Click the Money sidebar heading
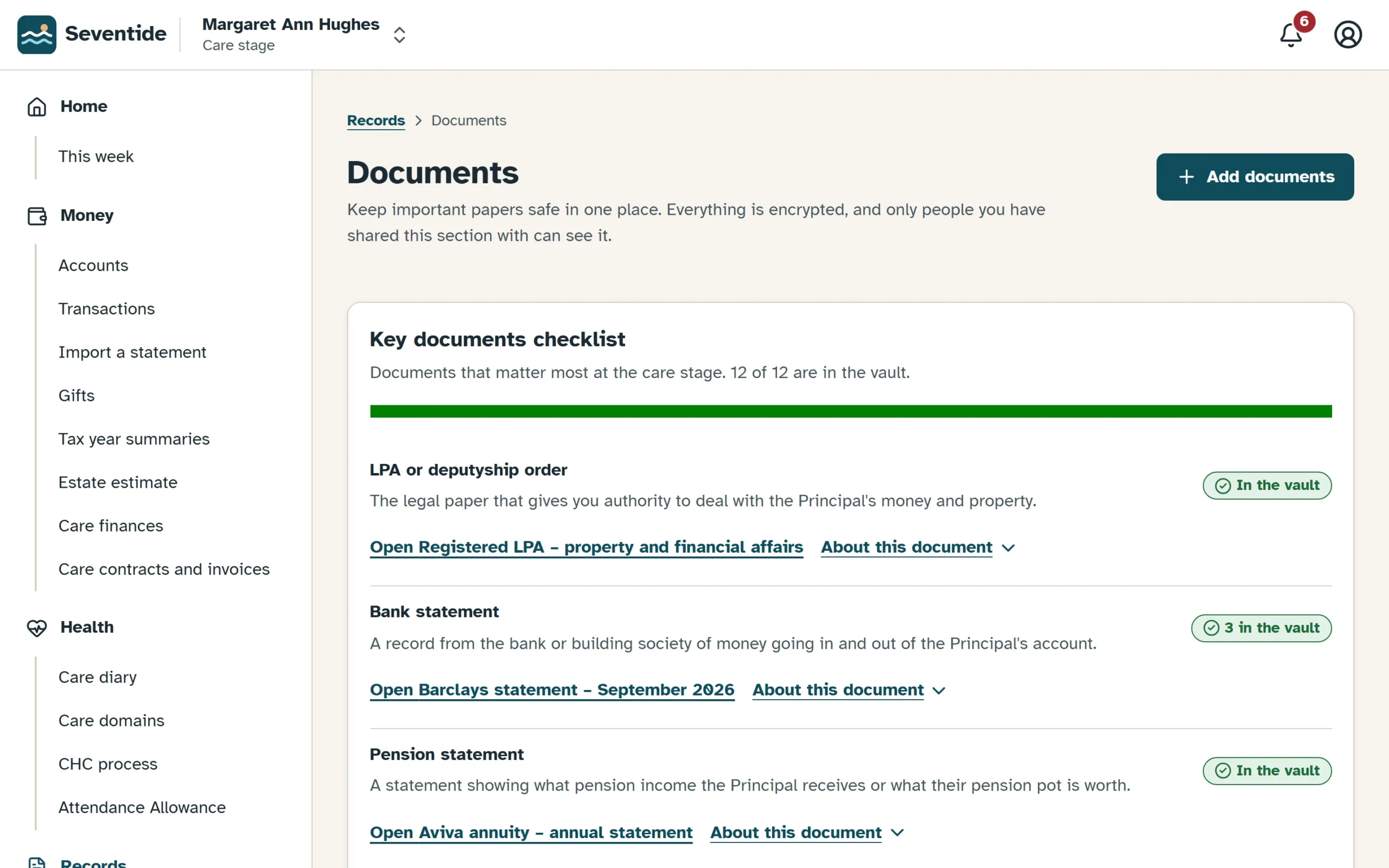 pyautogui.click(x=87, y=216)
